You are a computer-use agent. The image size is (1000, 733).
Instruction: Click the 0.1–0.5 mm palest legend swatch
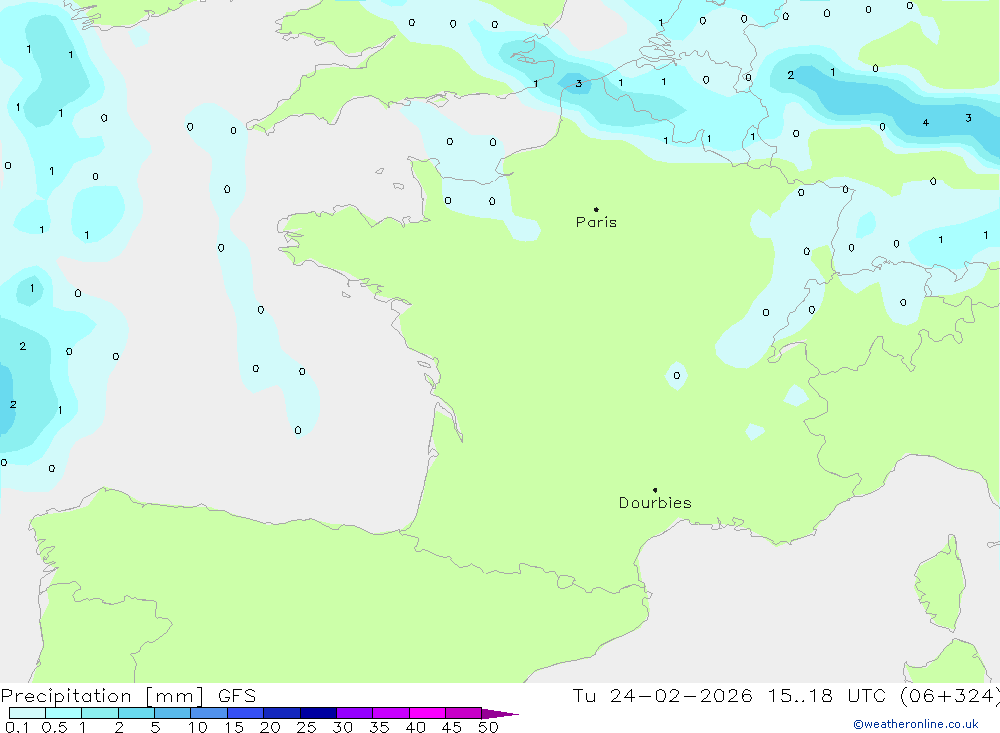(x=27, y=713)
